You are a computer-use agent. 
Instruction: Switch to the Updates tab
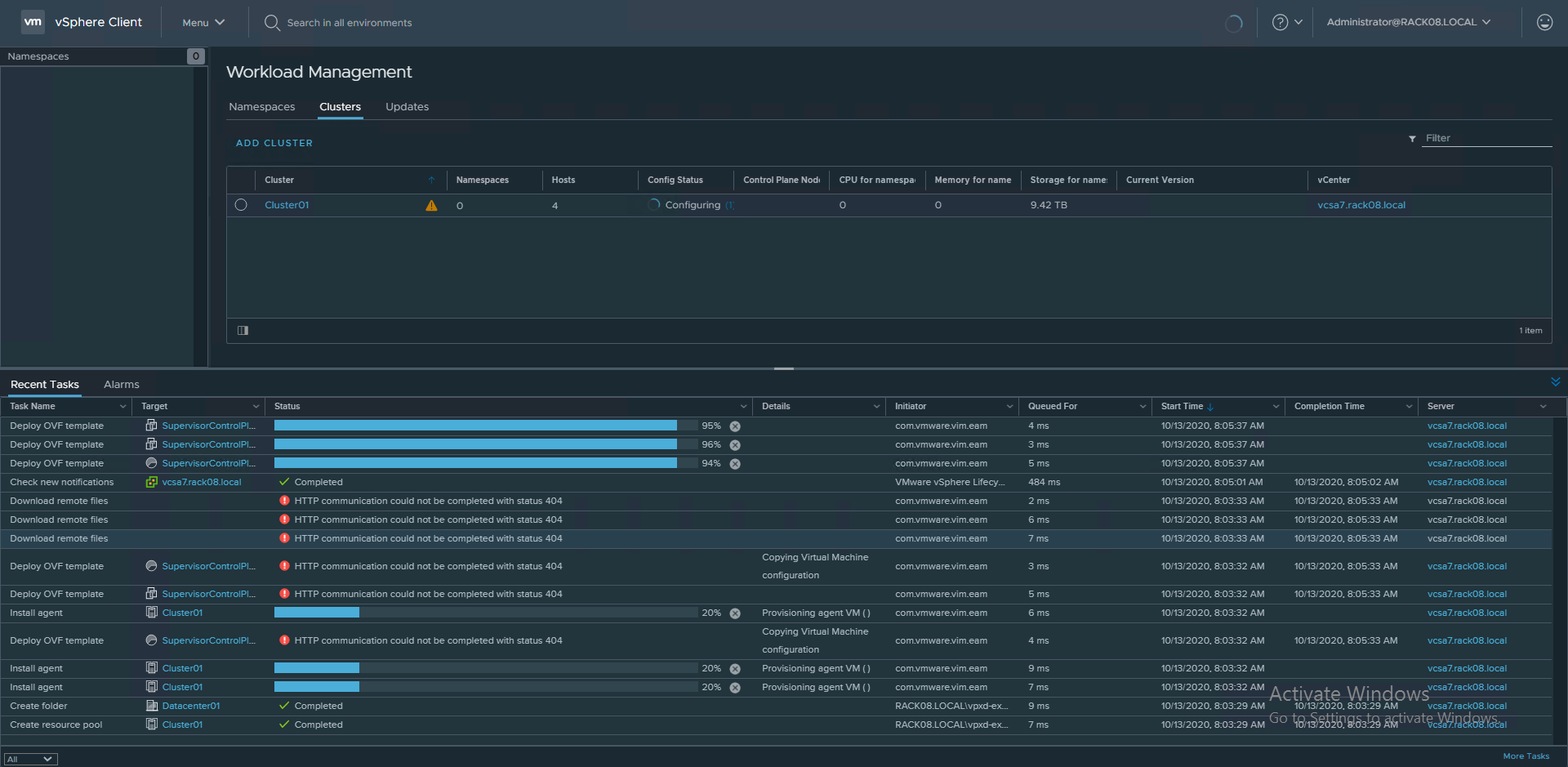point(407,107)
